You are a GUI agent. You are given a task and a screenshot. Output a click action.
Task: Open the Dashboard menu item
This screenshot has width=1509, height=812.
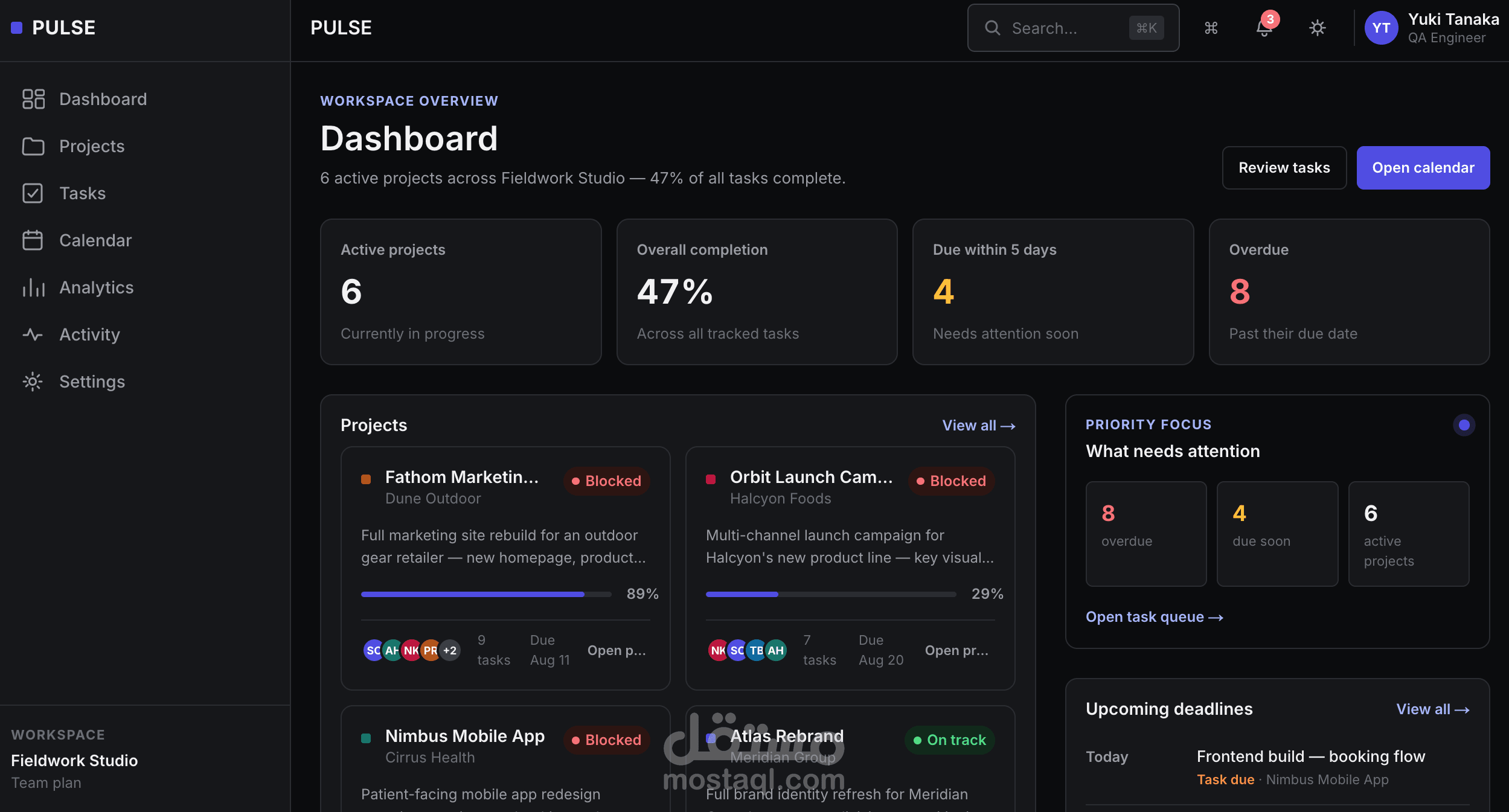[145, 99]
